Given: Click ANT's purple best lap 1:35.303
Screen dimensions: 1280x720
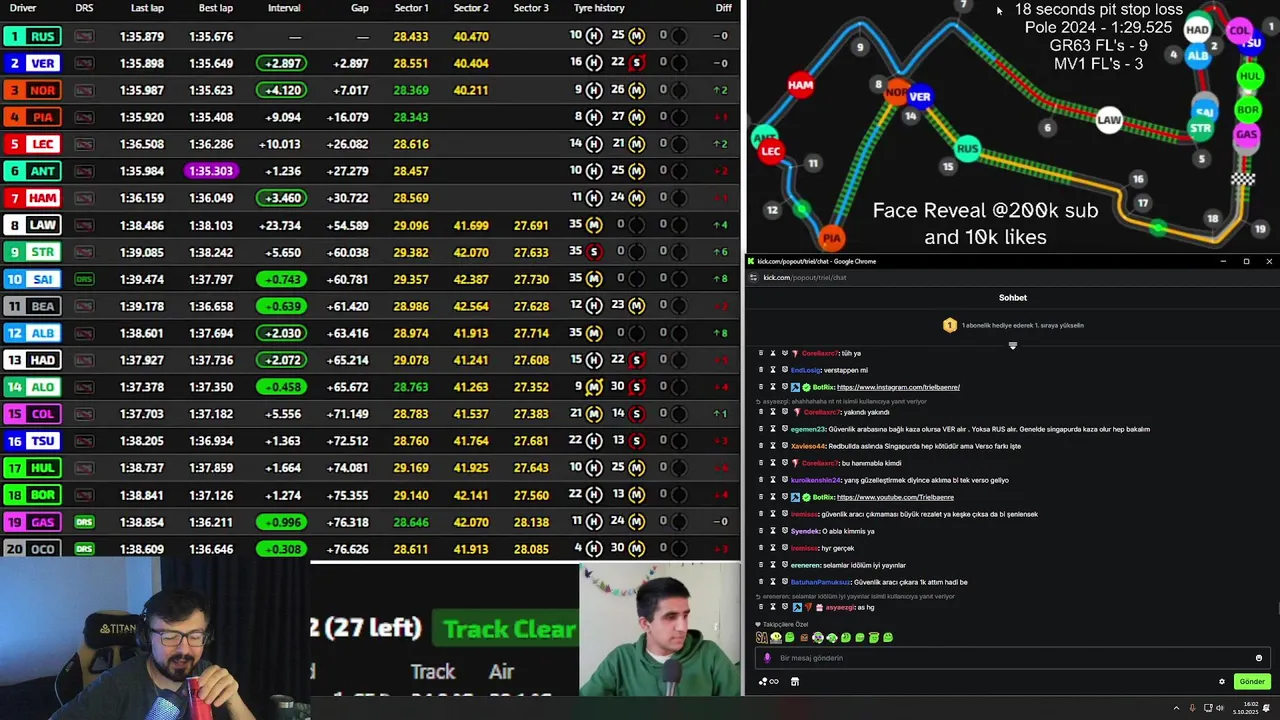Looking at the screenshot, I should click(211, 171).
